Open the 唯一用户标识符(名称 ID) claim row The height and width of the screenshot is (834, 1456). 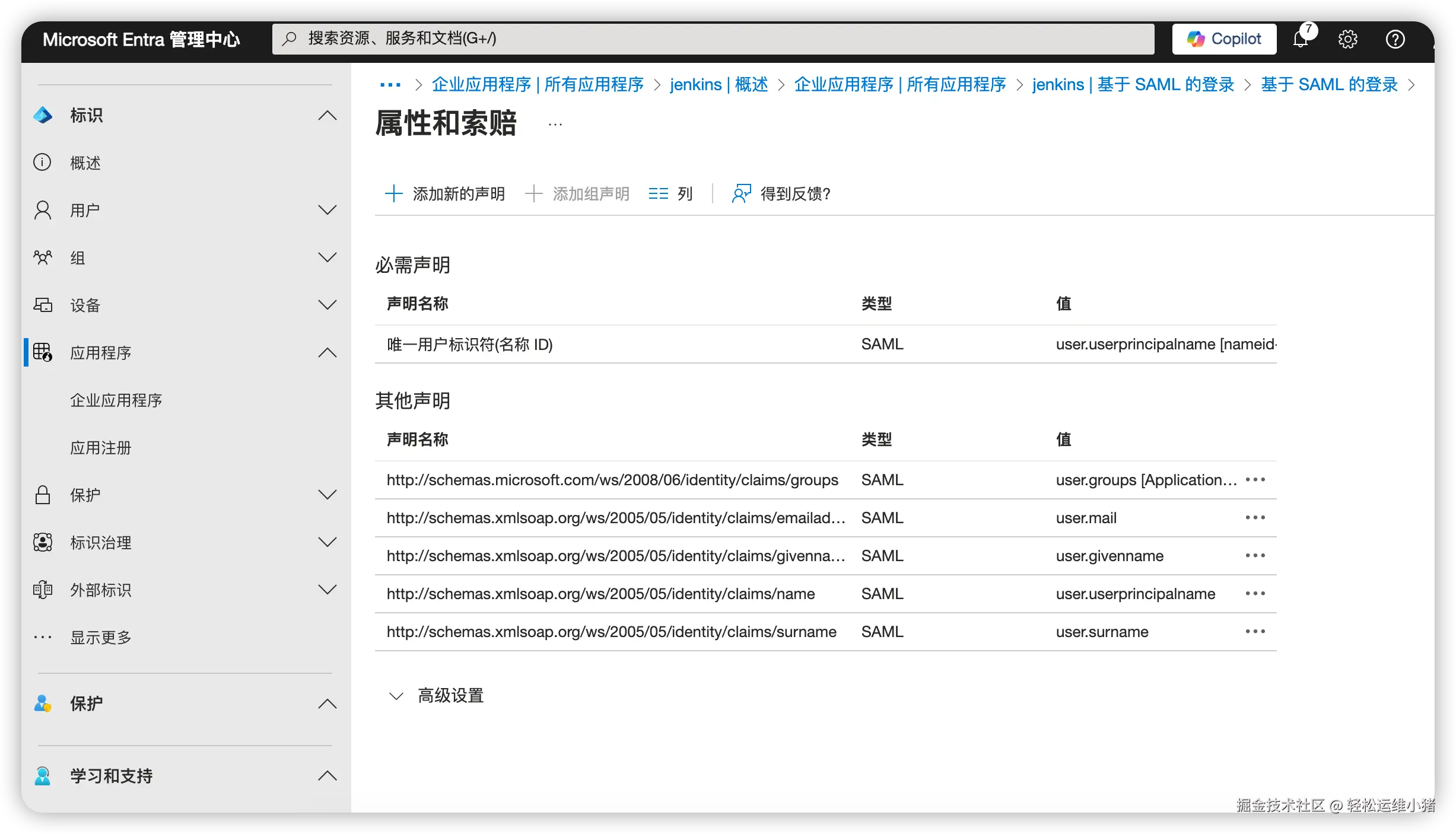(470, 345)
